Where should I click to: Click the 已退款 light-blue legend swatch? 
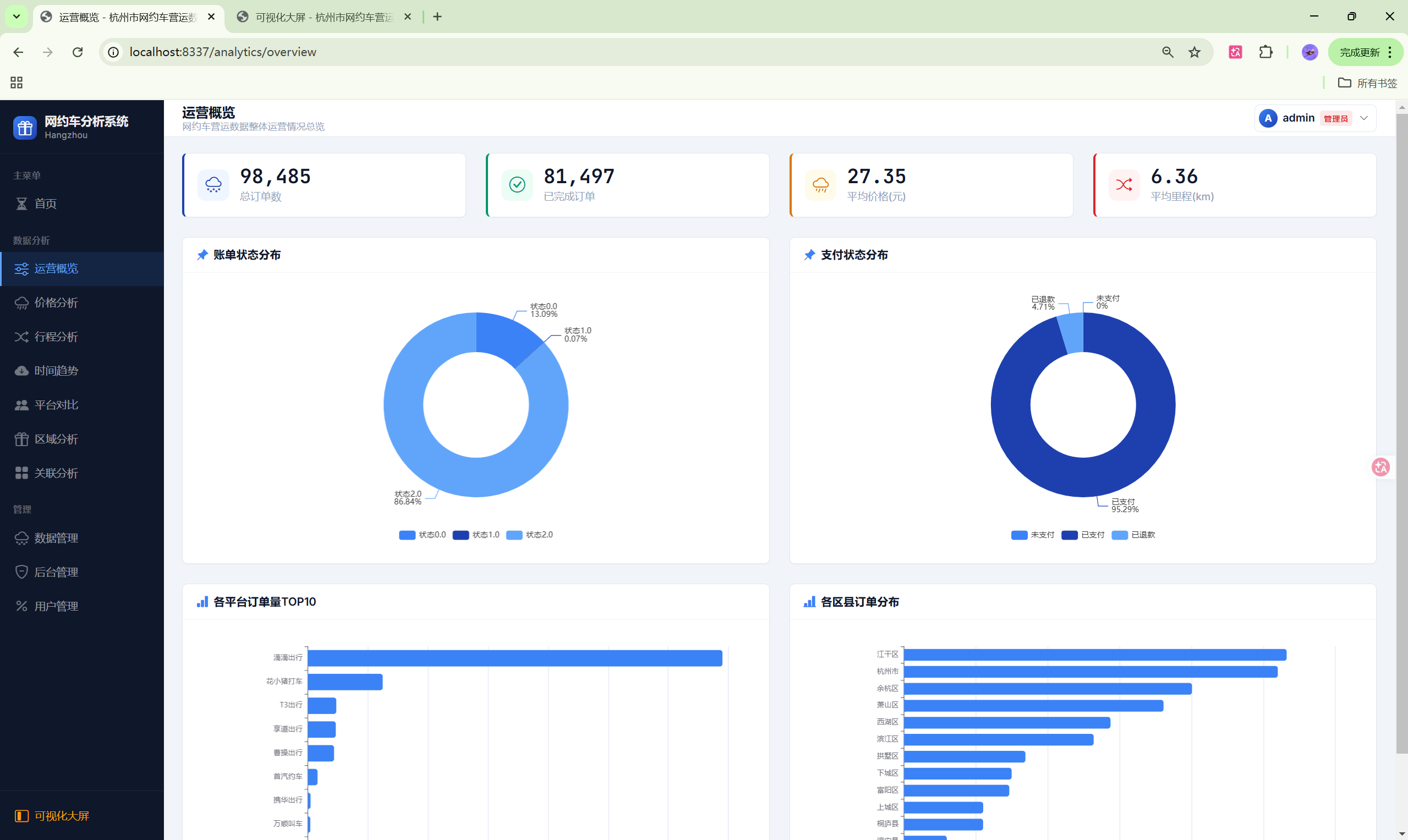[x=1119, y=535]
